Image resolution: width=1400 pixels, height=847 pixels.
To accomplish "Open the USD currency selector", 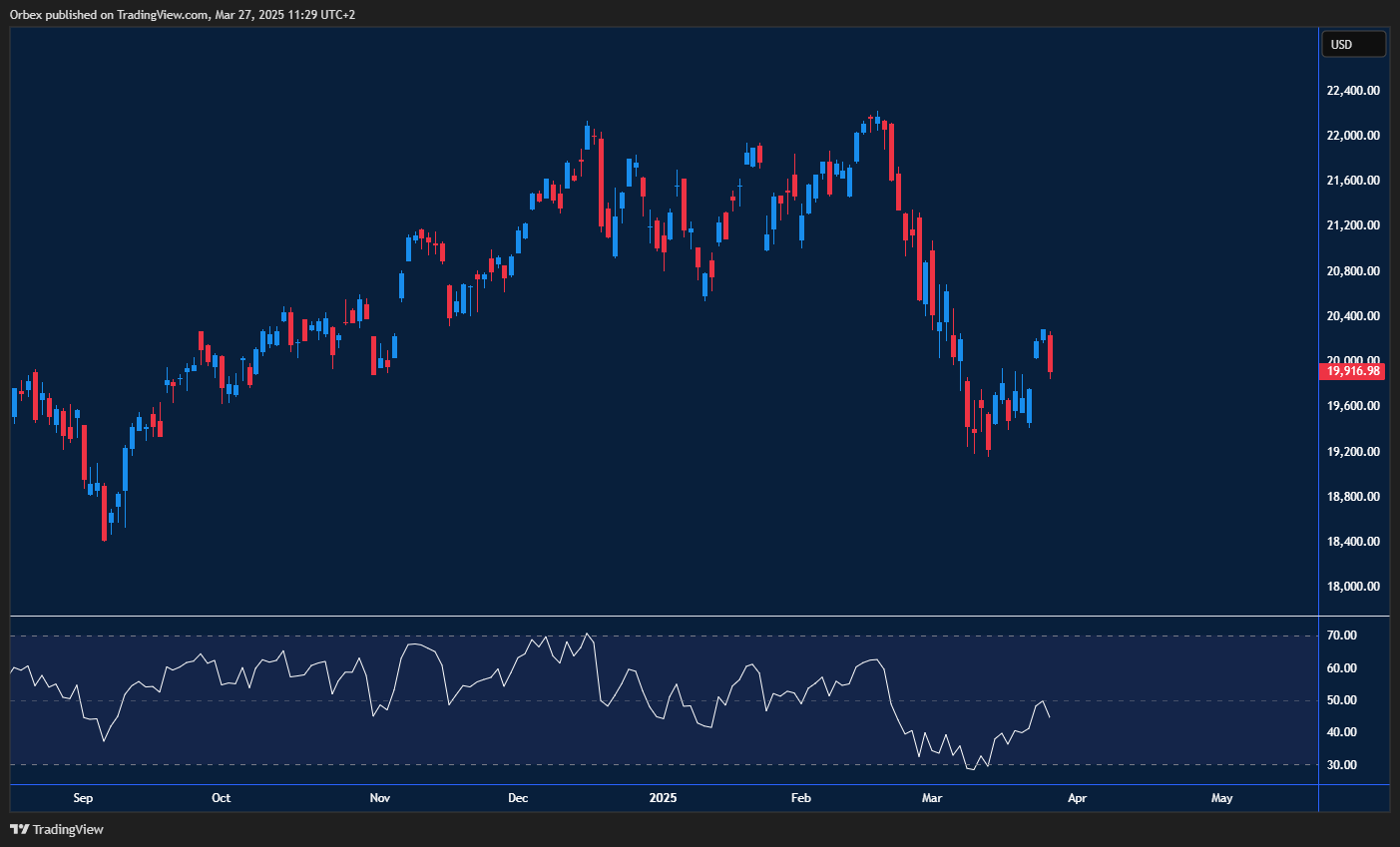I will coord(1353,44).
